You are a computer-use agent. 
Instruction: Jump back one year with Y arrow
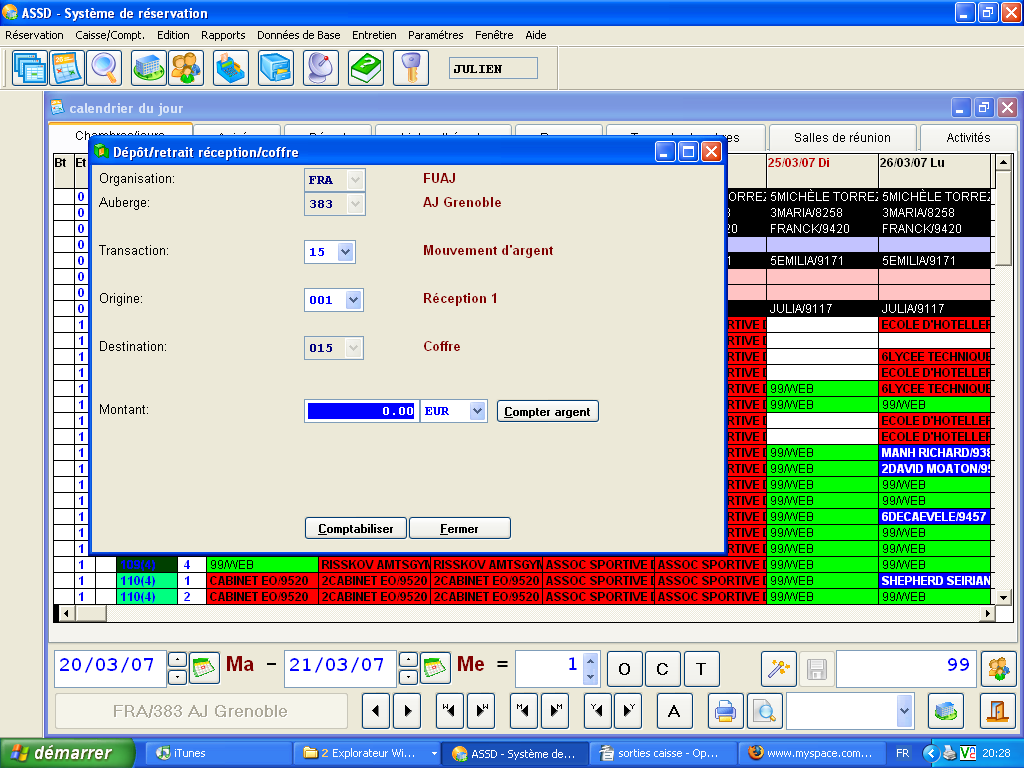point(597,711)
